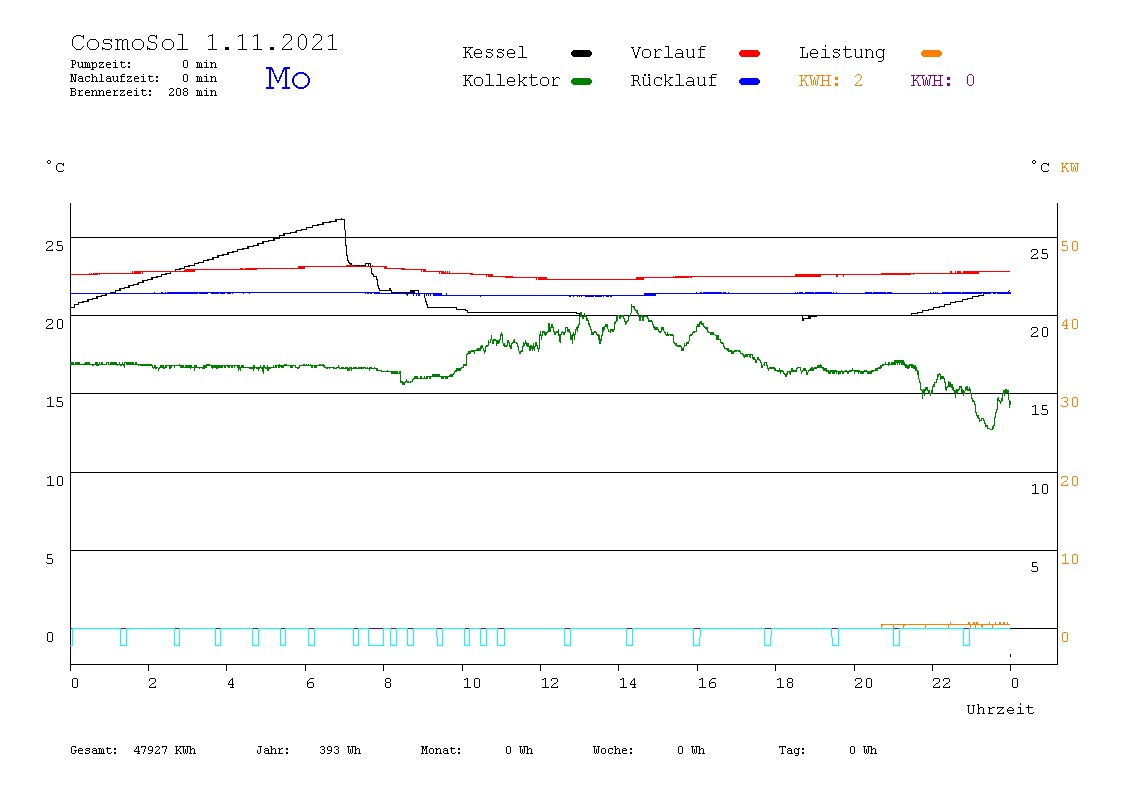Click the "Monat:" label in the footer

tap(441, 750)
